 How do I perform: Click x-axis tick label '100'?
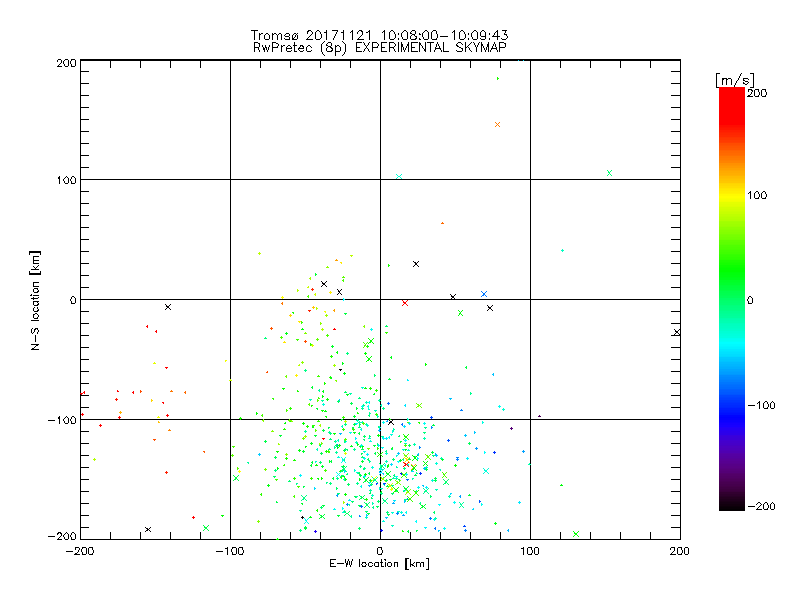tap(530, 551)
